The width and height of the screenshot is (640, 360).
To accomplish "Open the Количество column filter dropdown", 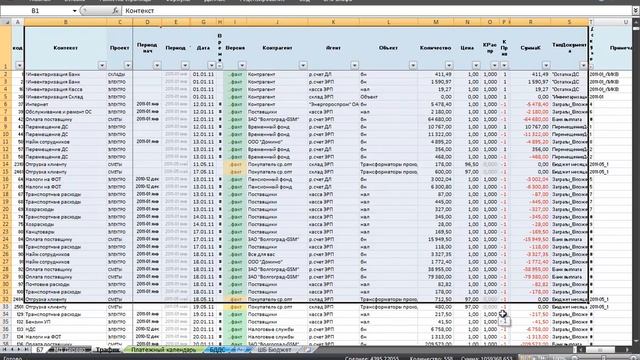I will (x=449, y=65).
